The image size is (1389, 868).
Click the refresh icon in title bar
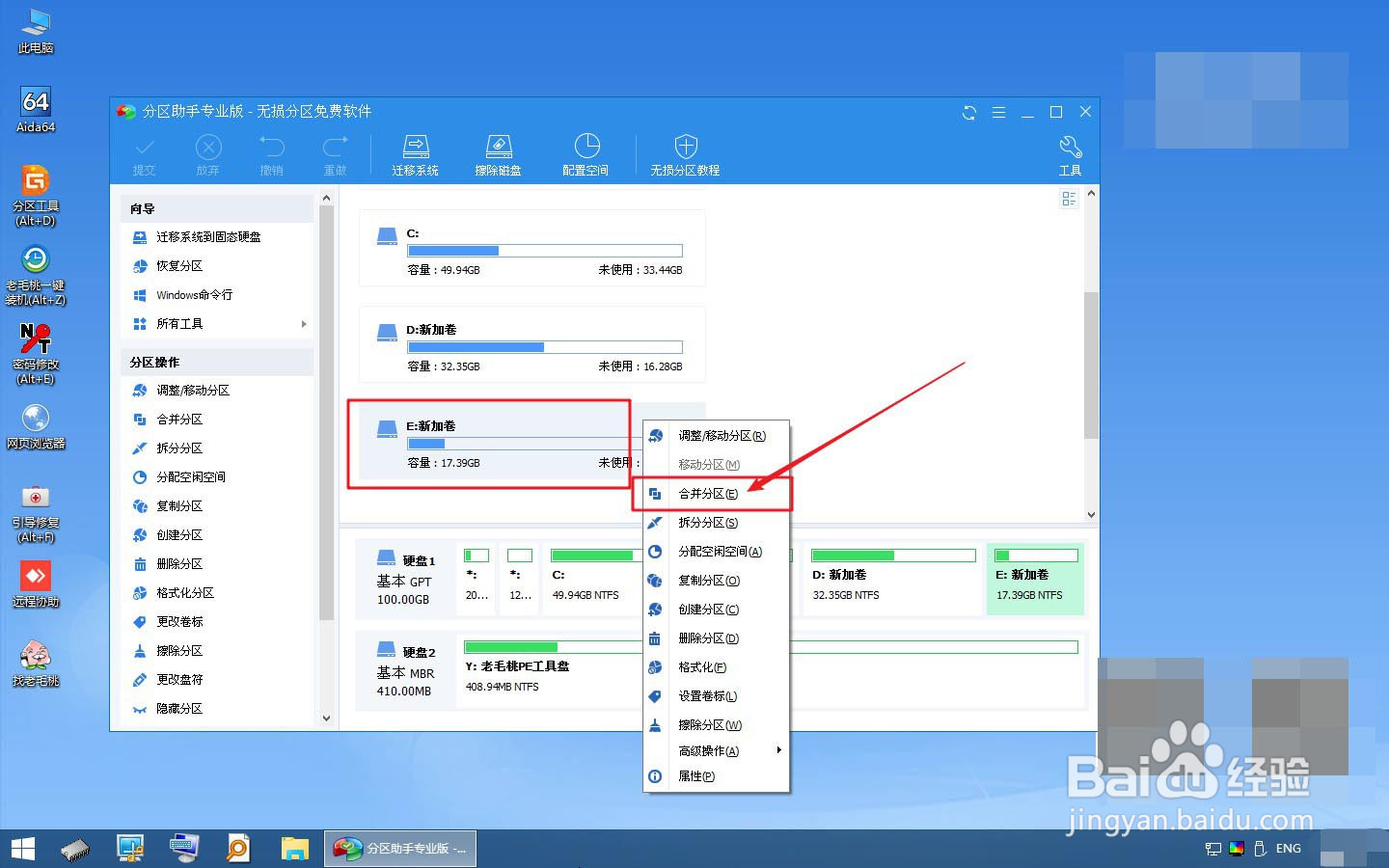(x=968, y=113)
